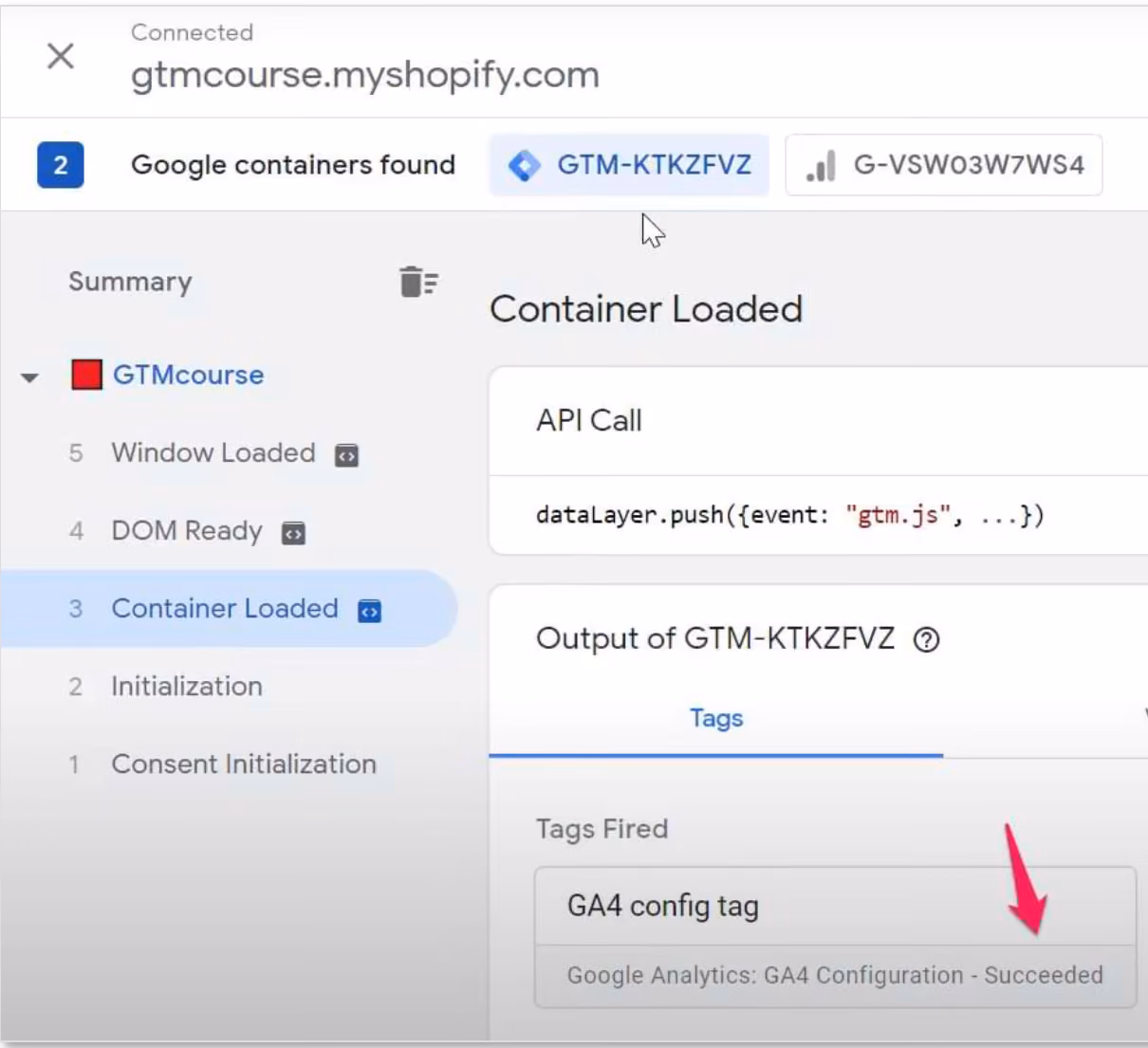Image resolution: width=1148 pixels, height=1048 pixels.
Task: Open the GA4 config tag card
Action: click(835, 937)
